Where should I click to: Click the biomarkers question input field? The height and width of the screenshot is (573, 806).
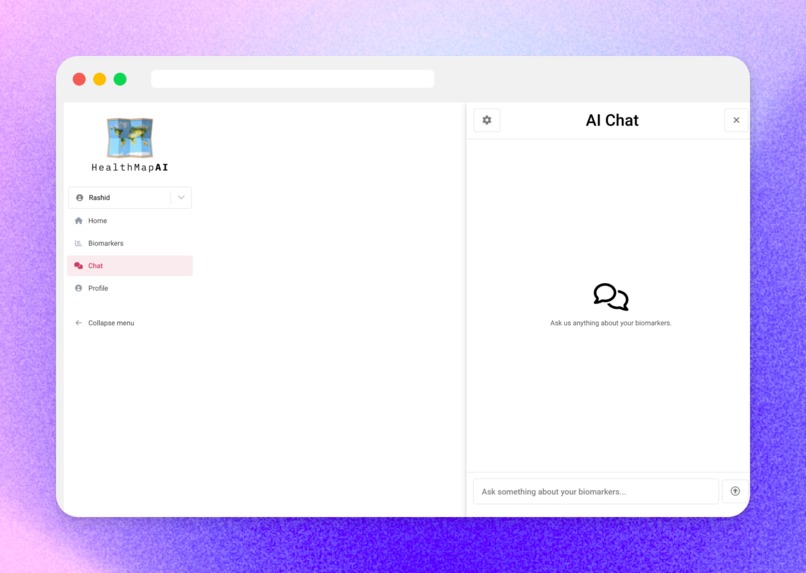(596, 491)
